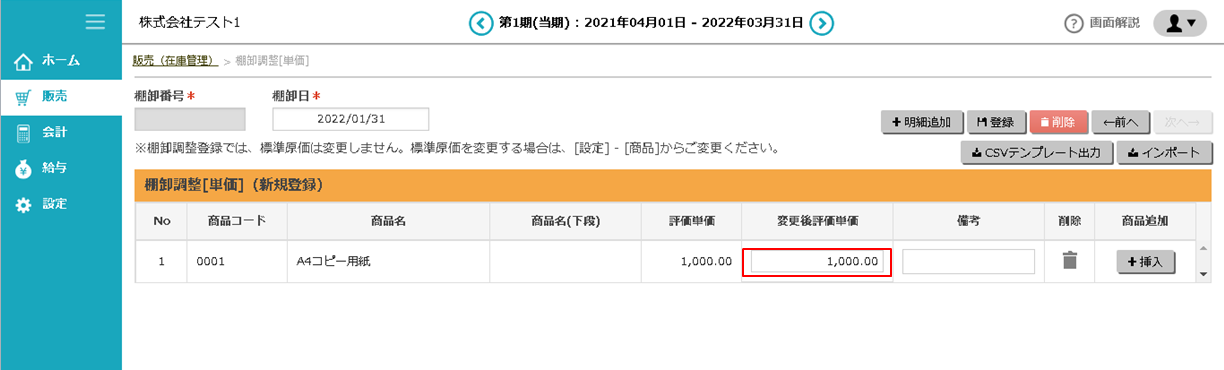The height and width of the screenshot is (370, 1224).
Task: Click the 明細追加 button
Action: [x=922, y=122]
